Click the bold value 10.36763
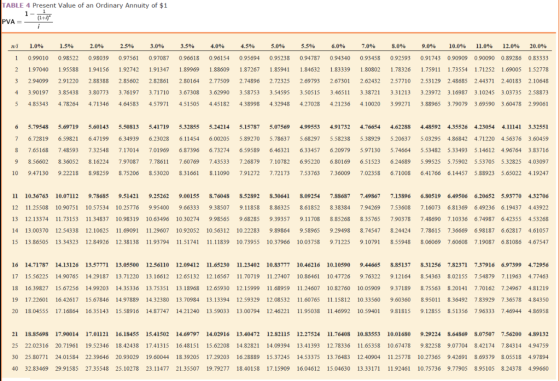Viewport: 560px width, 381px height. click(x=37, y=196)
